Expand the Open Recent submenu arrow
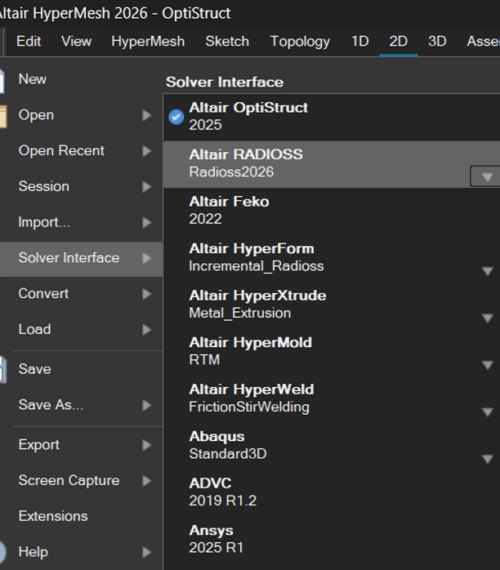 coord(147,151)
